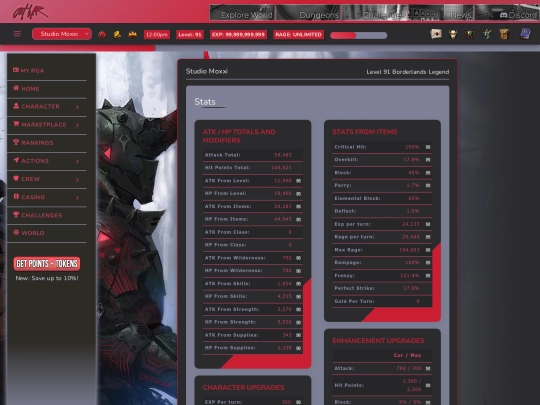Click the icon beside Max Rage

click(428, 250)
